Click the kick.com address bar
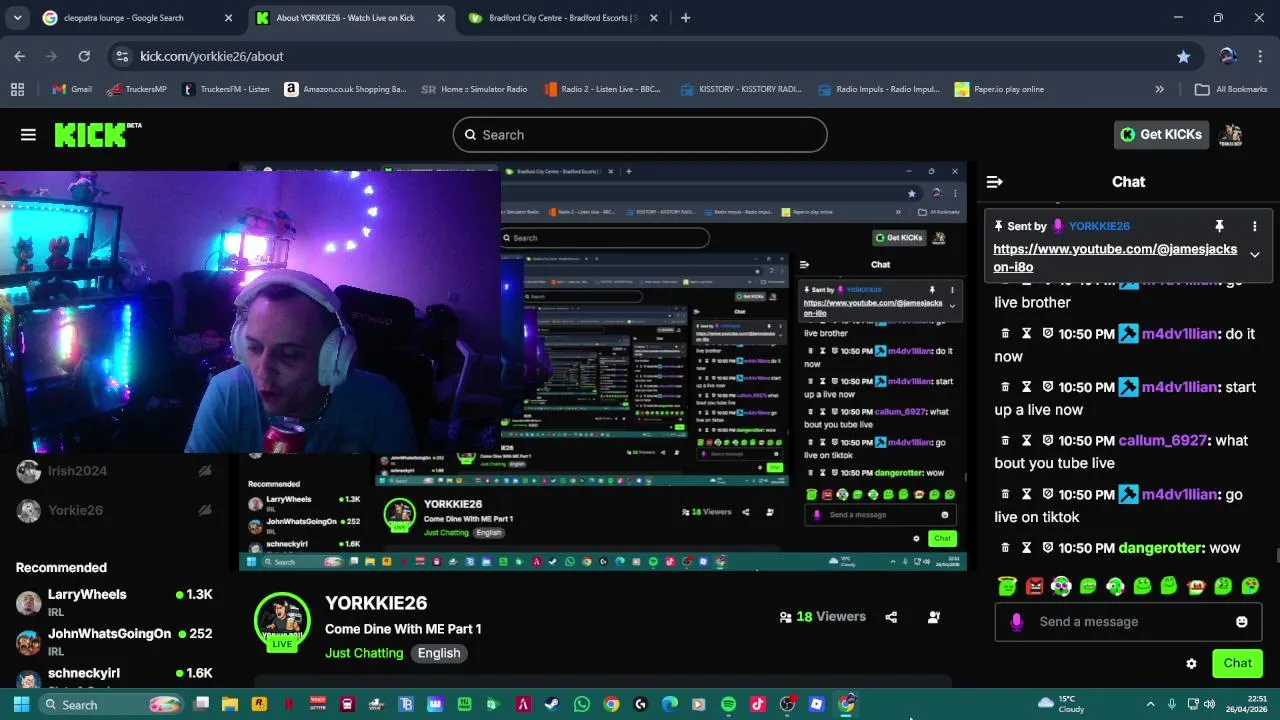1280x720 pixels. pyautogui.click(x=640, y=57)
